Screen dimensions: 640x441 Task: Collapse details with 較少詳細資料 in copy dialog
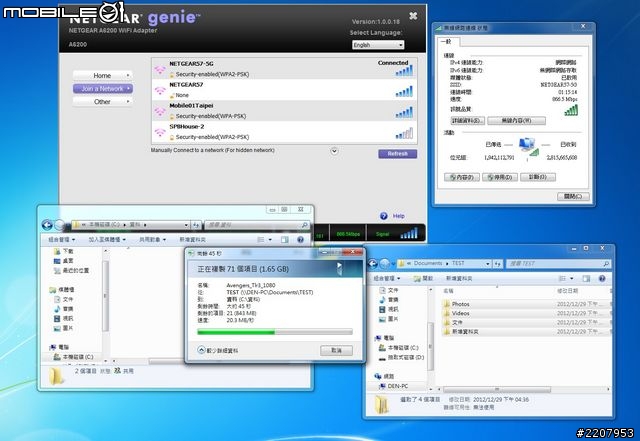218,350
